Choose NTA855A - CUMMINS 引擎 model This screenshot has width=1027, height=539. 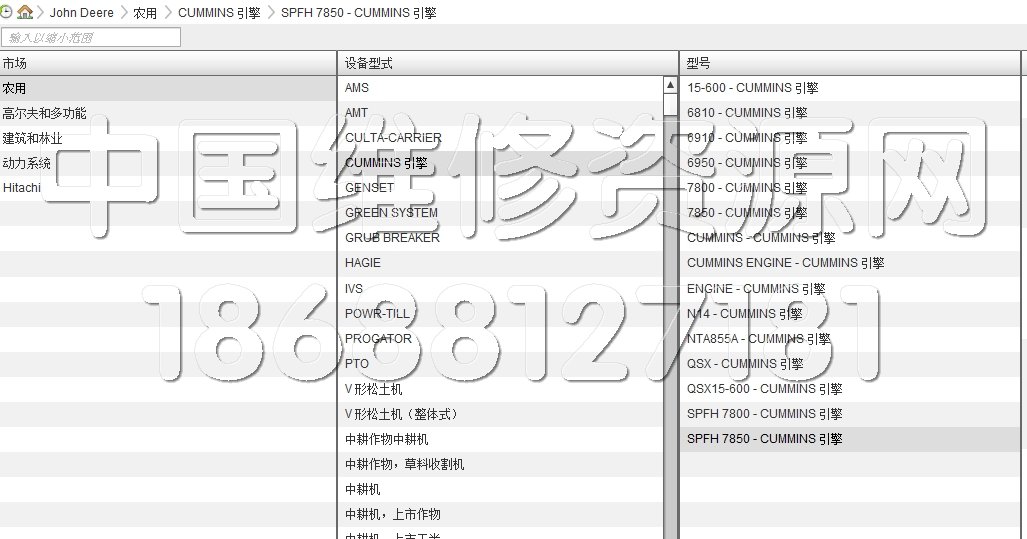click(x=758, y=339)
